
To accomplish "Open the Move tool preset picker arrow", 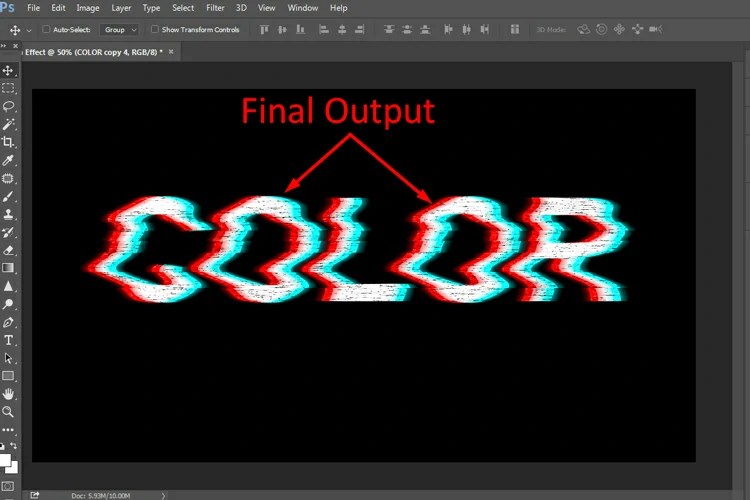I will [x=29, y=30].
